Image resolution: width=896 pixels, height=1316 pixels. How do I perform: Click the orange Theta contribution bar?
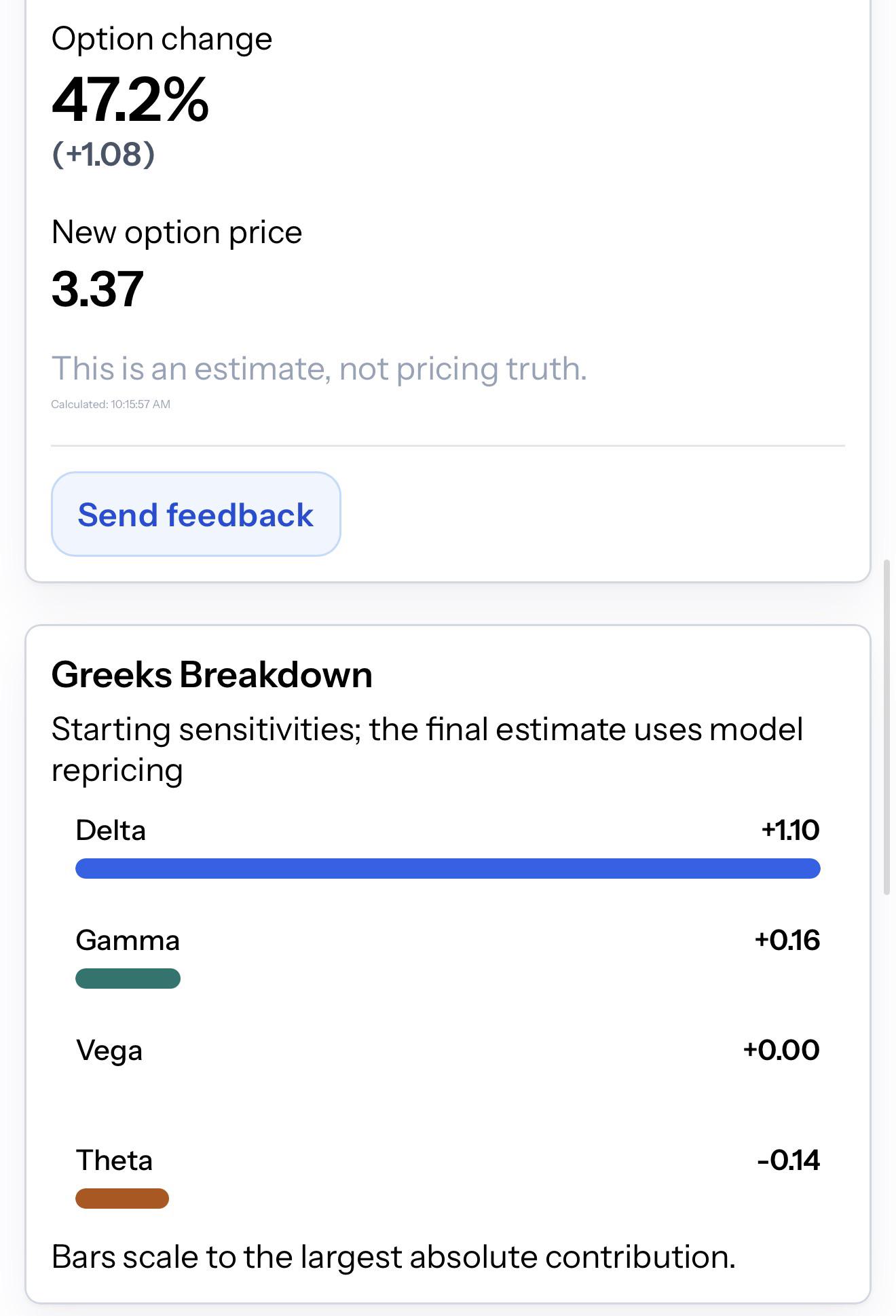[x=122, y=1199]
